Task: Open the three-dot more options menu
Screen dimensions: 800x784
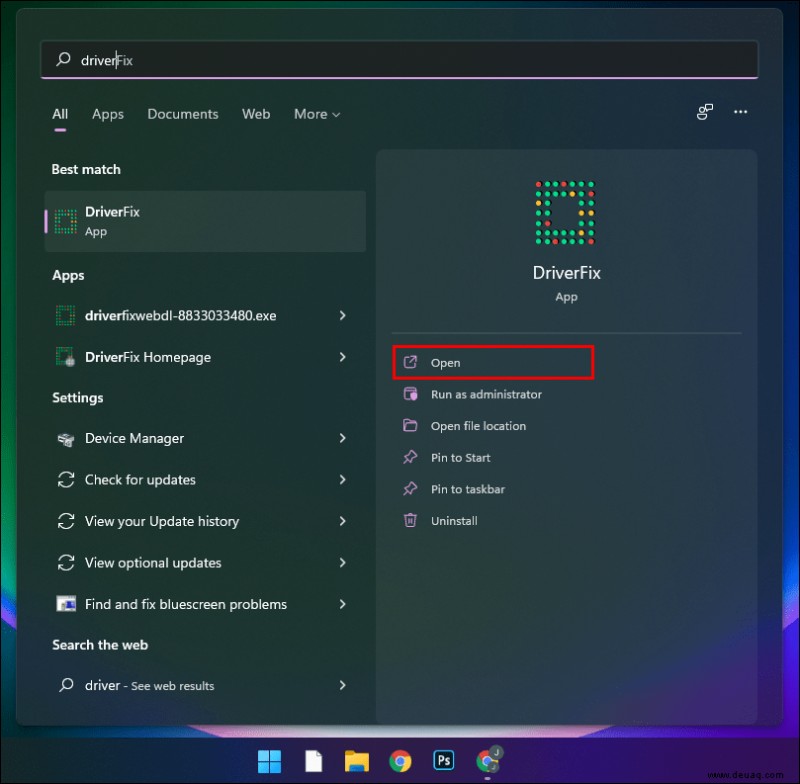Action: pos(740,112)
